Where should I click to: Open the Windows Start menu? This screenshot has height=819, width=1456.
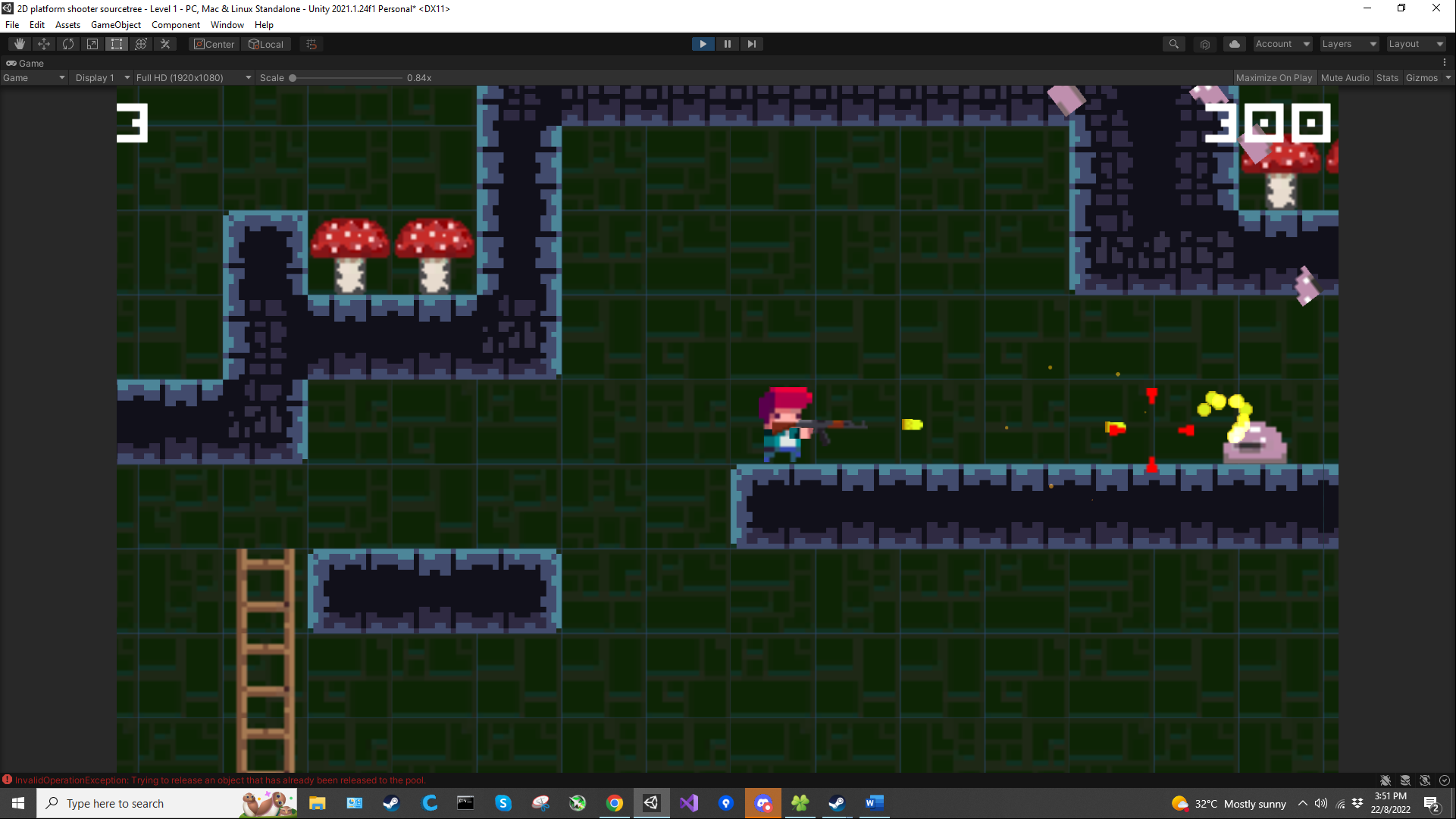pyautogui.click(x=18, y=803)
